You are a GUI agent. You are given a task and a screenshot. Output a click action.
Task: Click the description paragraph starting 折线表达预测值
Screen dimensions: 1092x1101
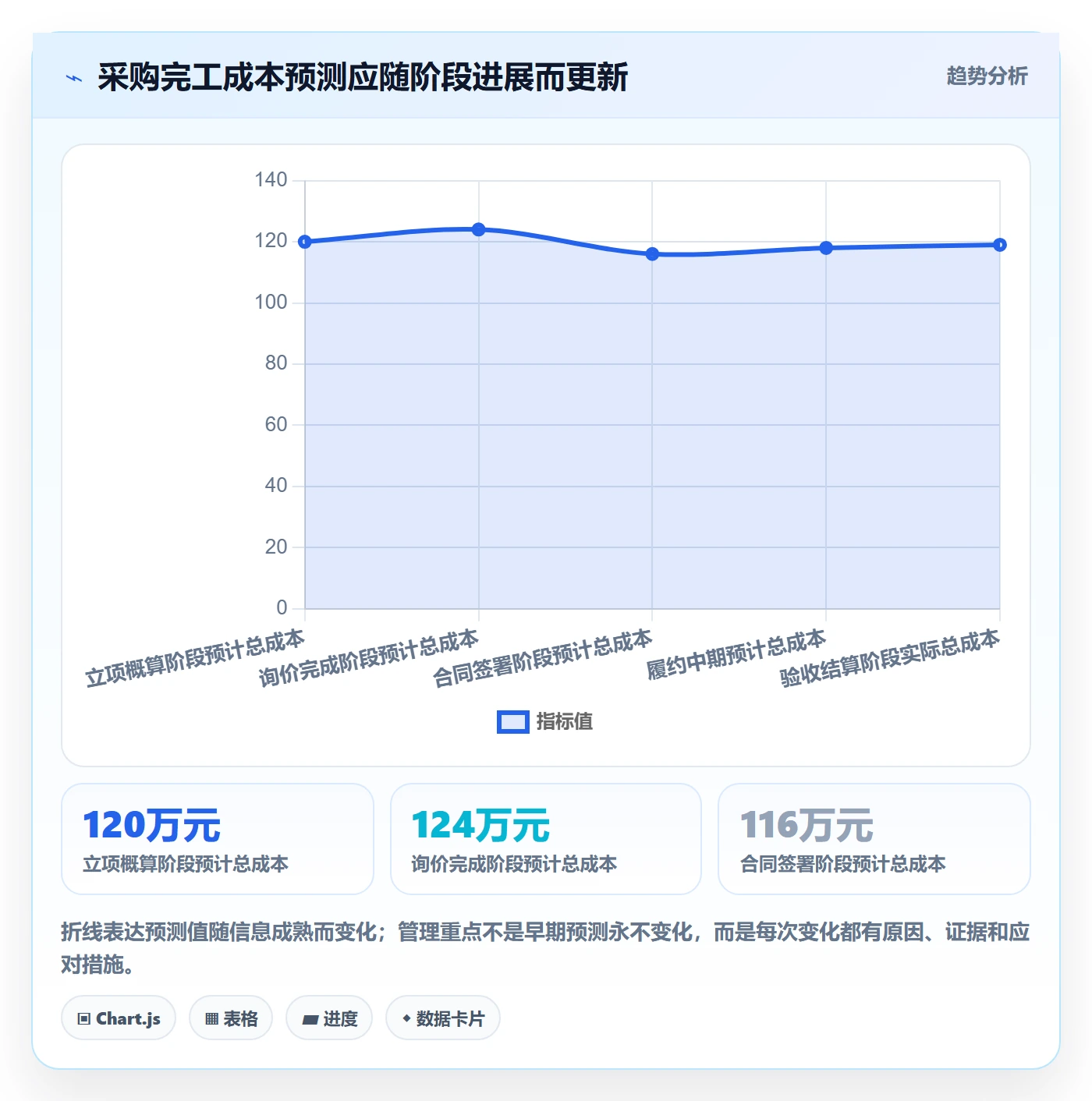click(x=546, y=948)
